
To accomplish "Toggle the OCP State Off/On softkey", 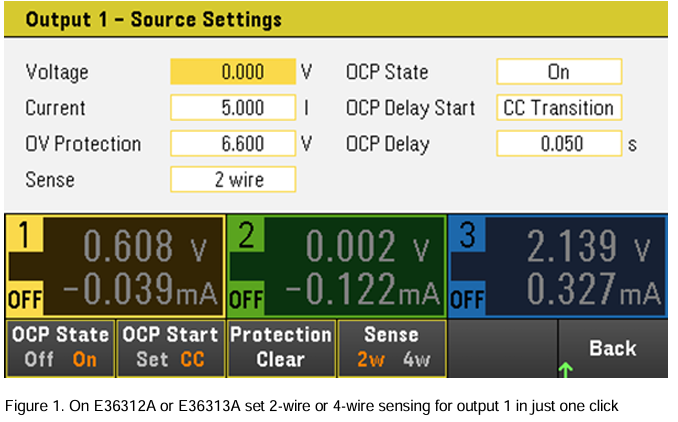I will [x=60, y=348].
